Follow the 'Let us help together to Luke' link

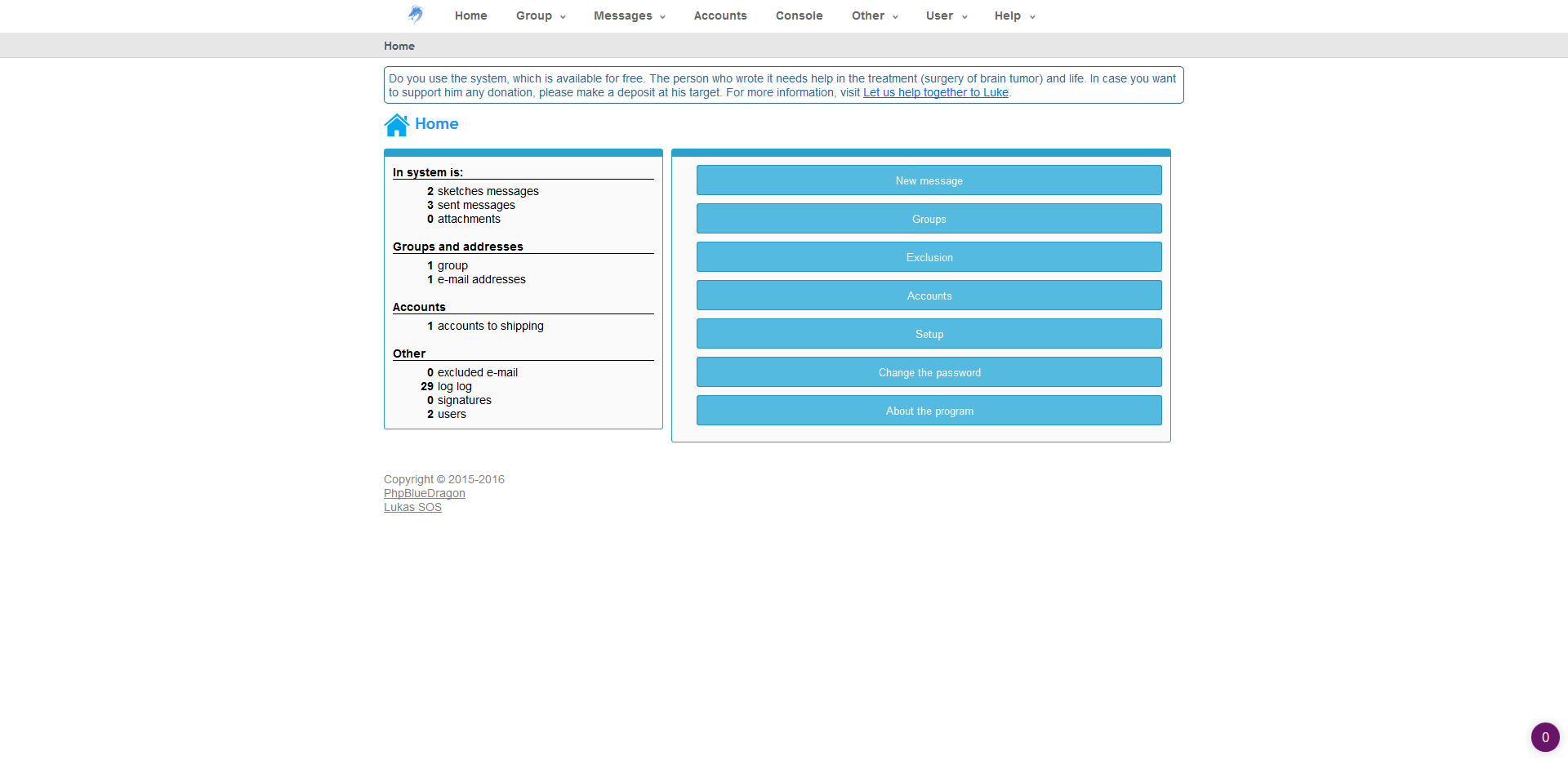coord(936,92)
